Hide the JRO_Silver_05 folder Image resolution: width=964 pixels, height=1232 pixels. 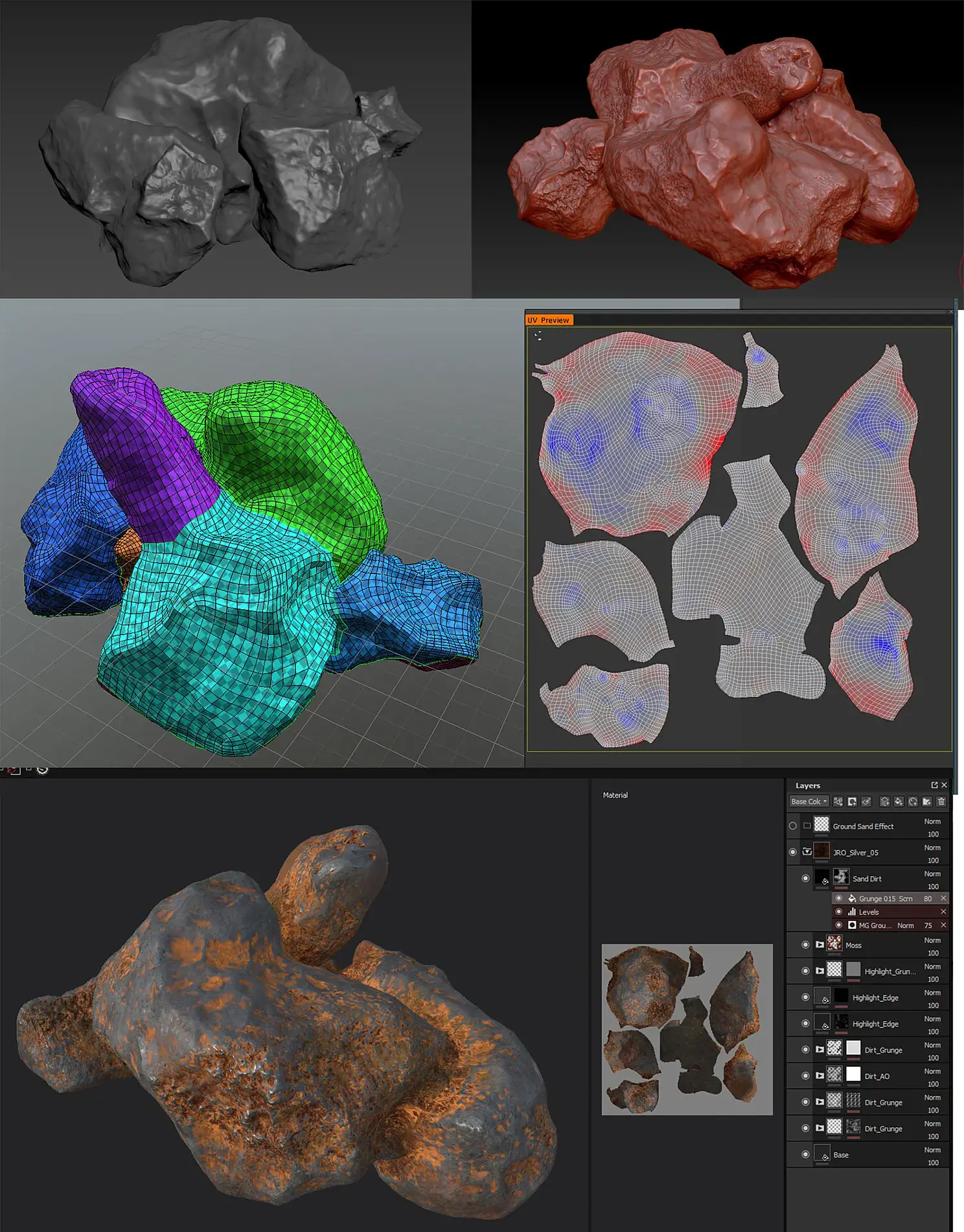click(793, 852)
